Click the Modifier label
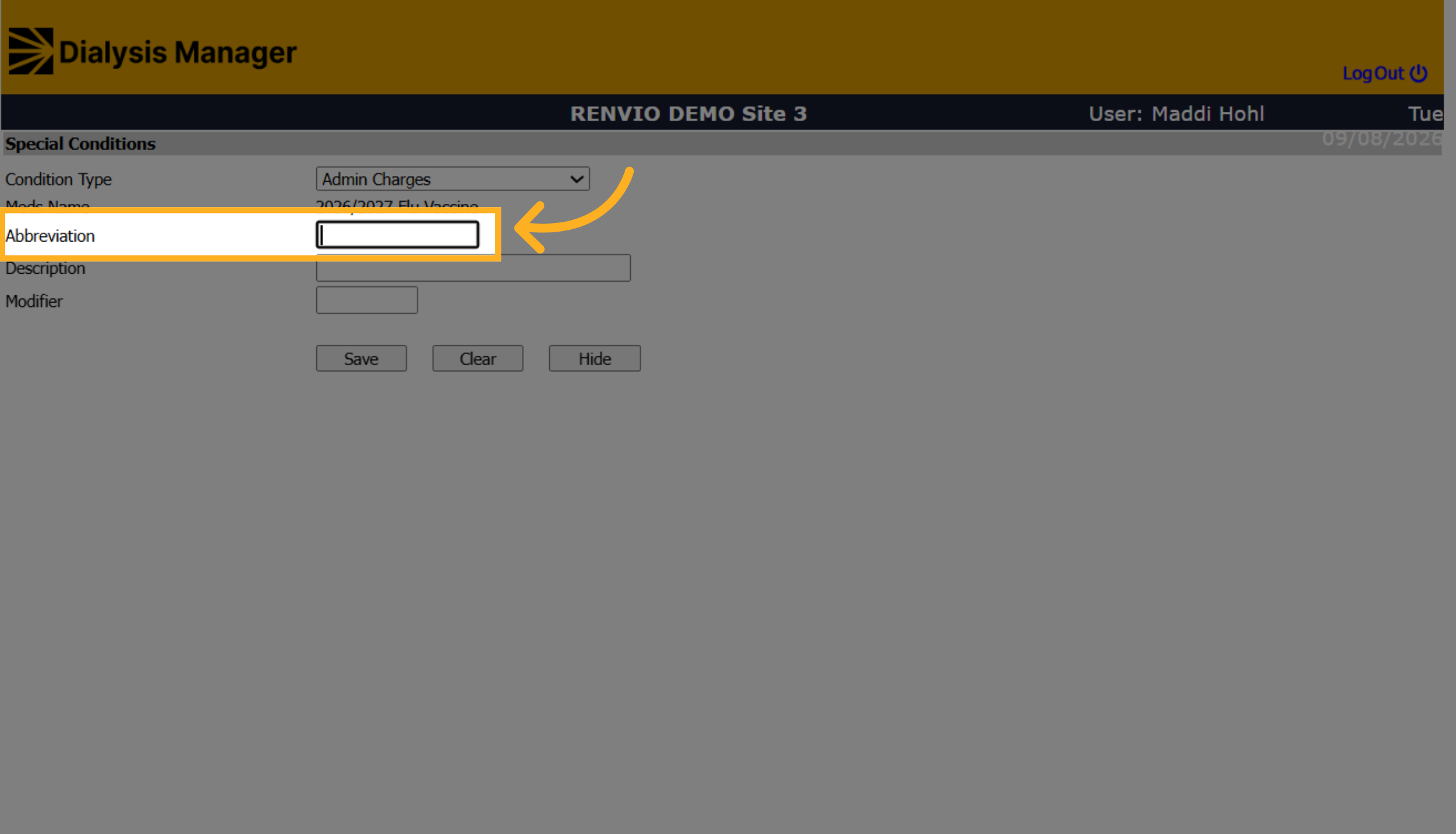Image resolution: width=1456 pixels, height=834 pixels. (34, 301)
